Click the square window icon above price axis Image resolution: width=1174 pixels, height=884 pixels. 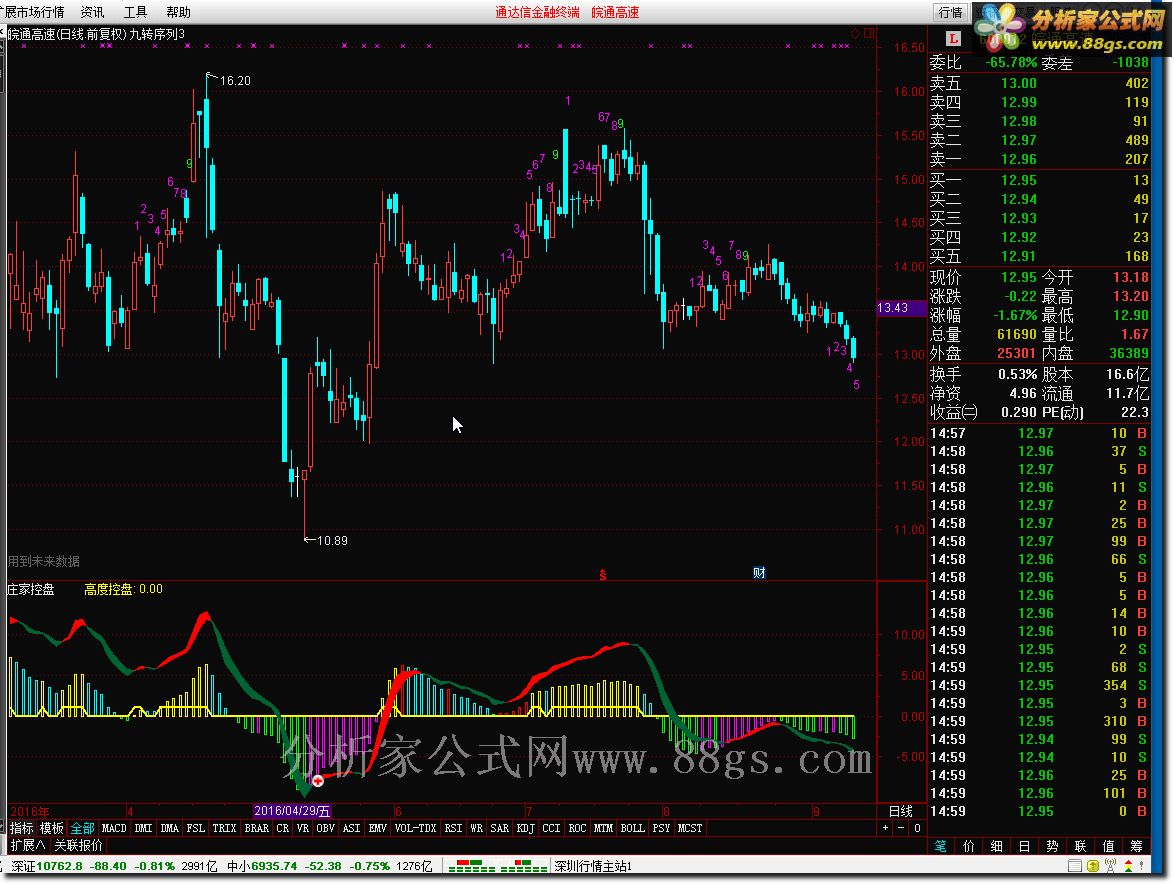(x=869, y=33)
